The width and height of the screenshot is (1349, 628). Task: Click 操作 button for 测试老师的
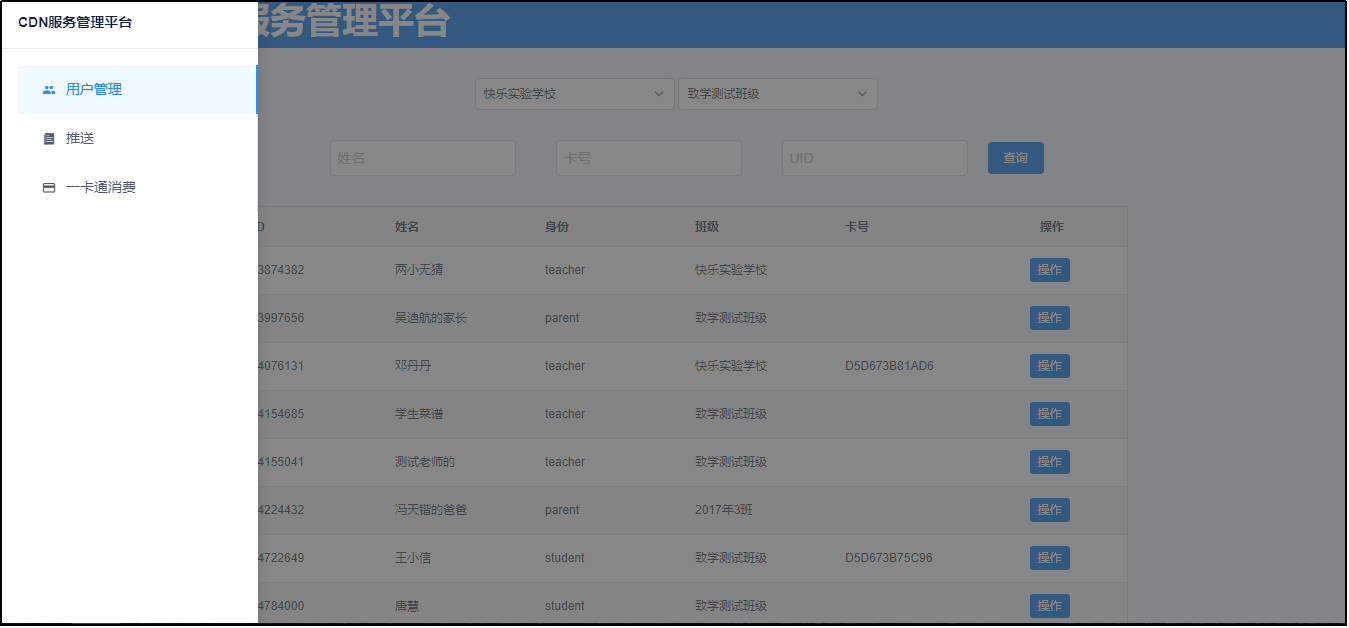tap(1049, 462)
